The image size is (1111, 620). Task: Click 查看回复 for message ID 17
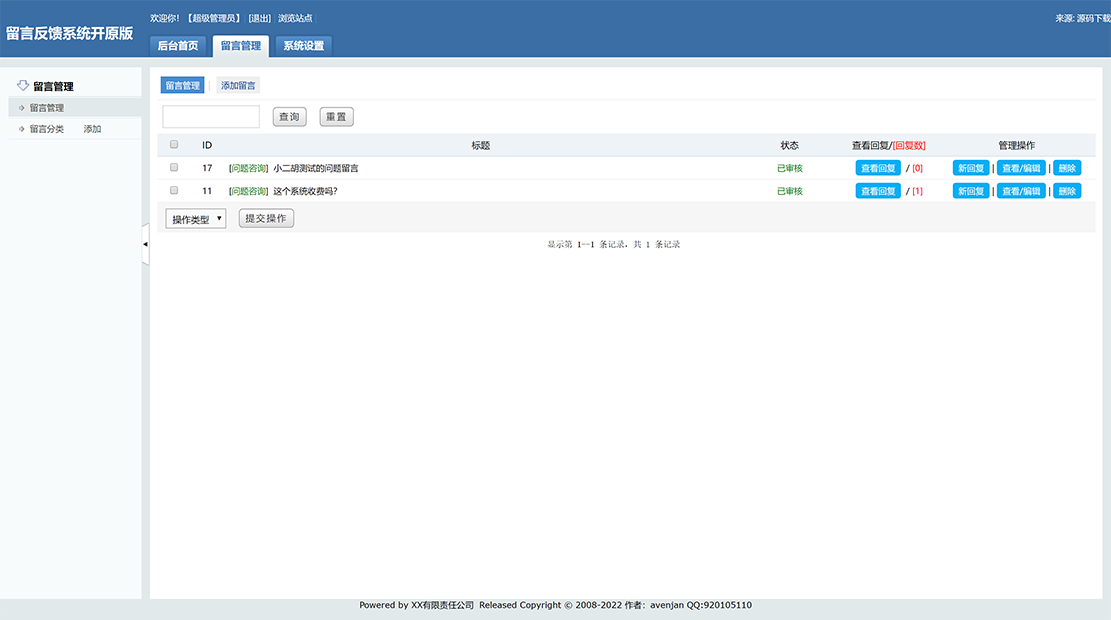point(878,168)
